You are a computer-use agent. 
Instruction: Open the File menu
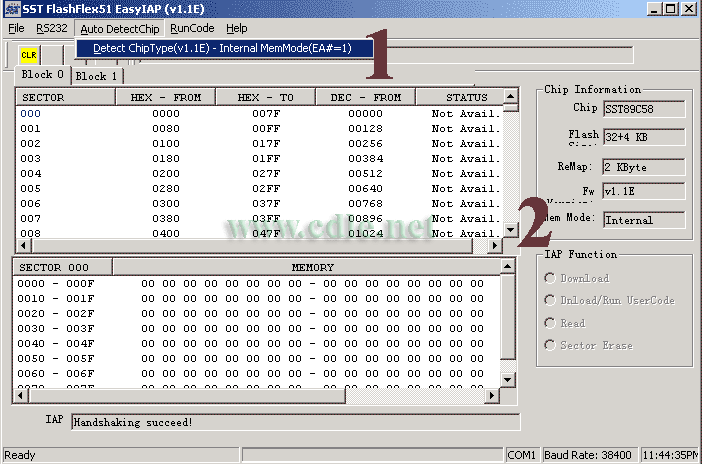pos(16,28)
